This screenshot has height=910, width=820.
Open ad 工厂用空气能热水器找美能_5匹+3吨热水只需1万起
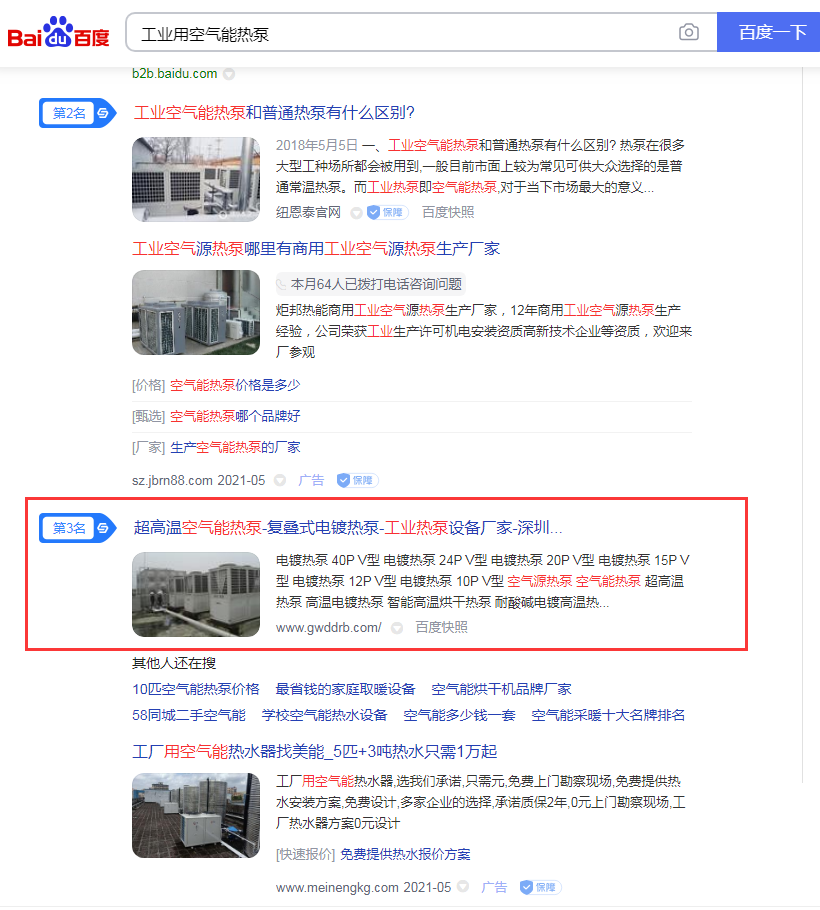(x=315, y=752)
